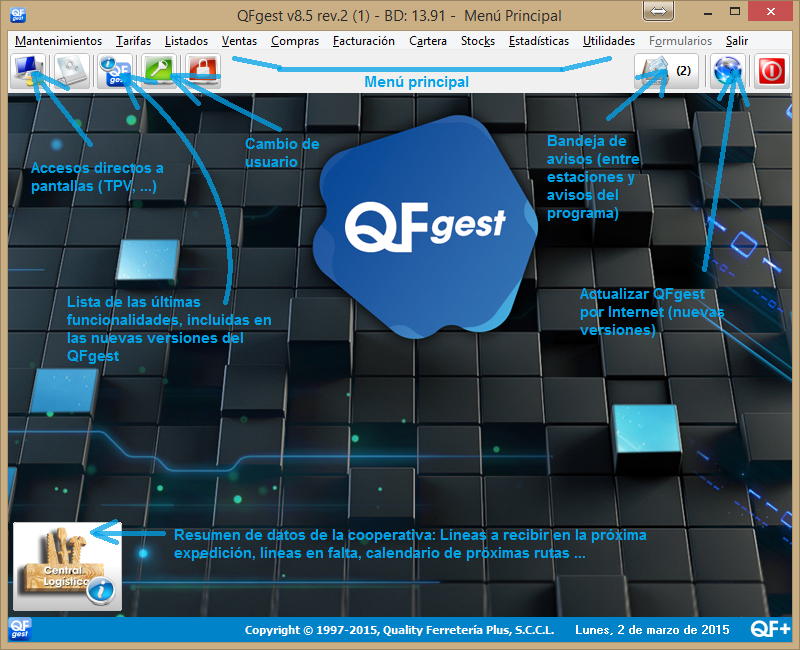Click the (2) notices counter

pos(684,70)
